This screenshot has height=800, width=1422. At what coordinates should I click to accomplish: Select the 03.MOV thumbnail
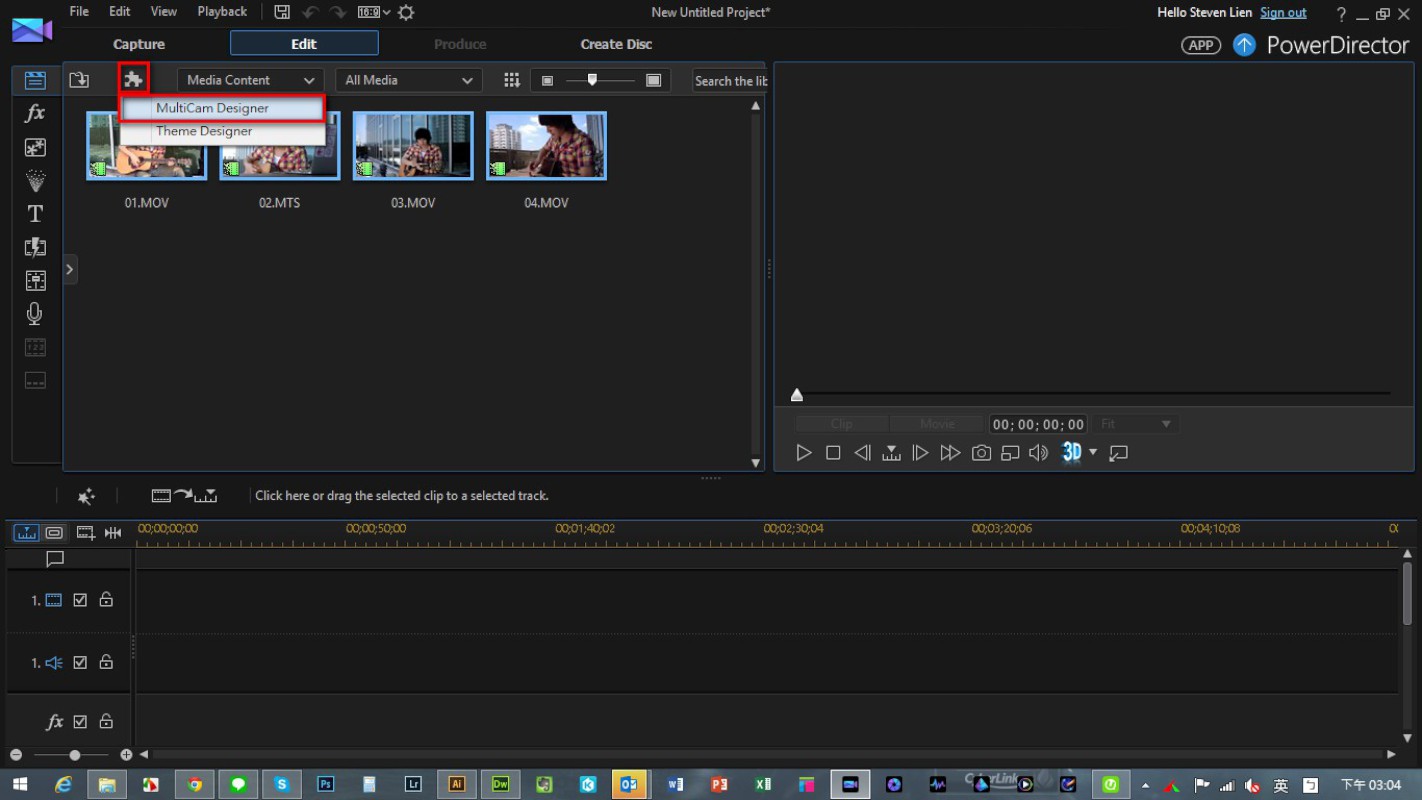[x=413, y=146]
